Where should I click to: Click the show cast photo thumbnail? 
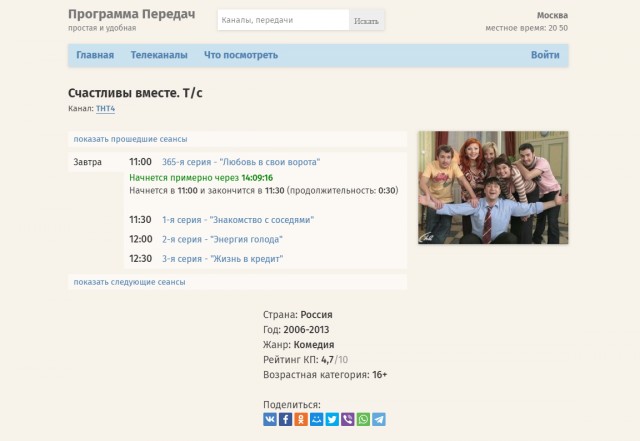(493, 187)
